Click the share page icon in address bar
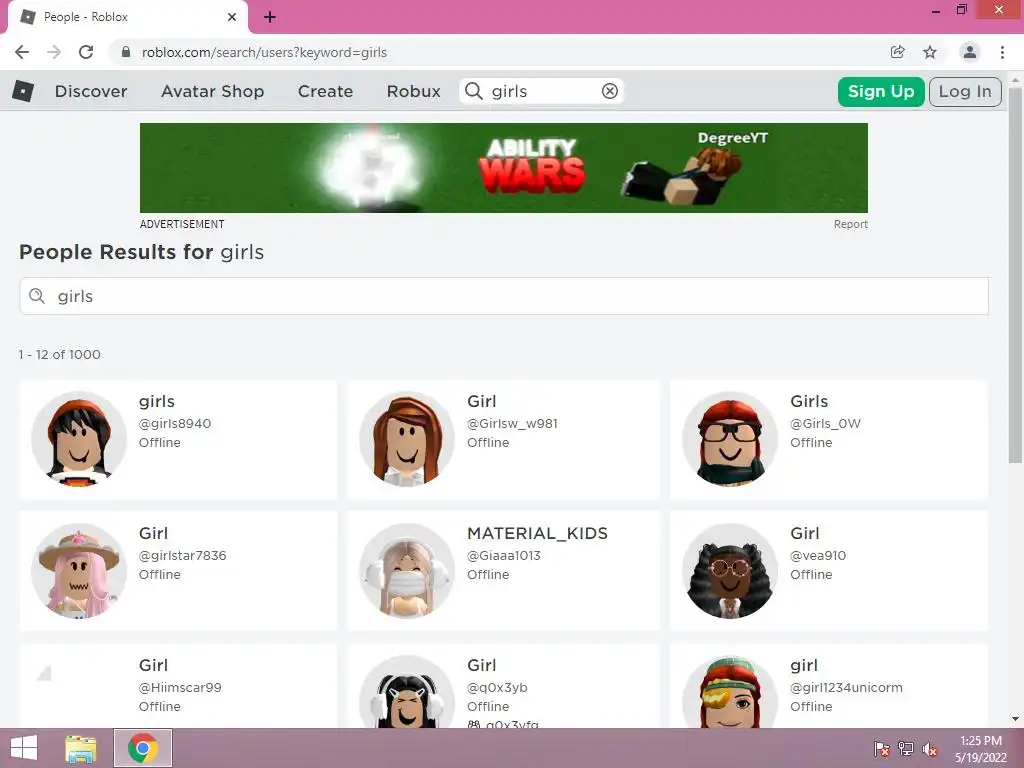Image resolution: width=1024 pixels, height=768 pixels. (x=898, y=52)
